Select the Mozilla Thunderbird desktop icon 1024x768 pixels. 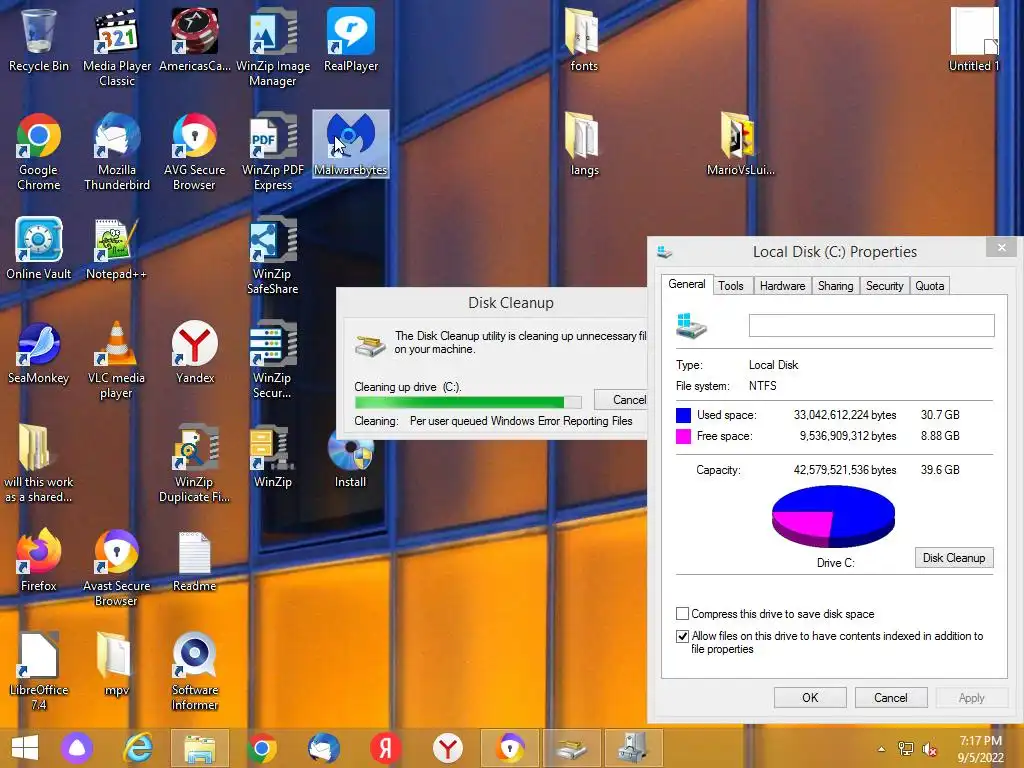click(117, 152)
